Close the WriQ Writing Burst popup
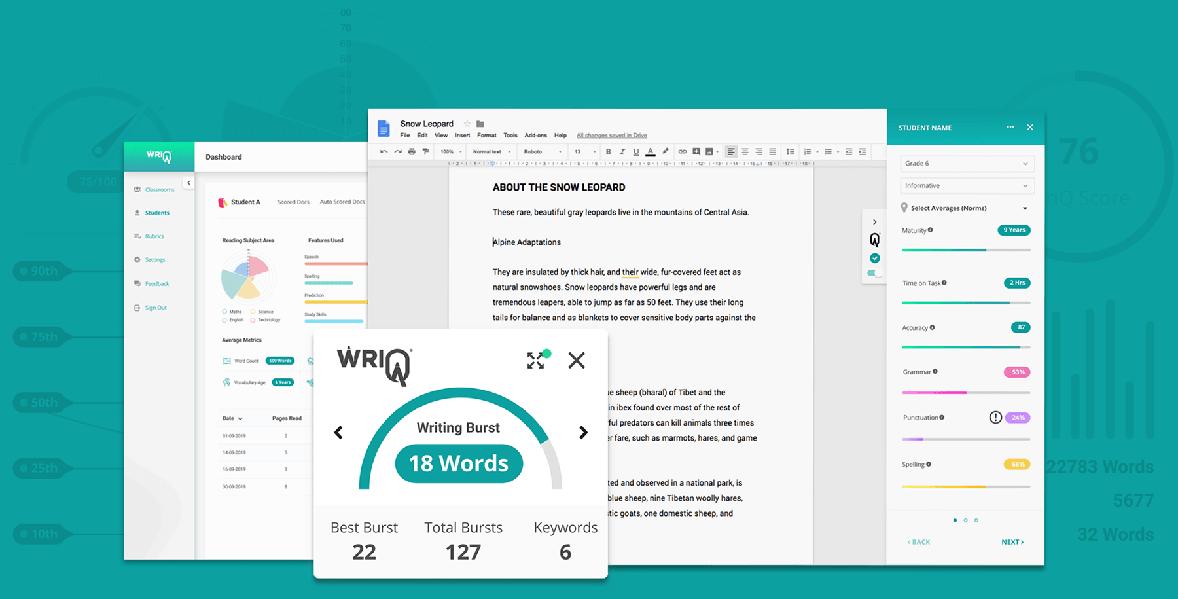This screenshot has width=1178, height=599. pyautogui.click(x=576, y=360)
